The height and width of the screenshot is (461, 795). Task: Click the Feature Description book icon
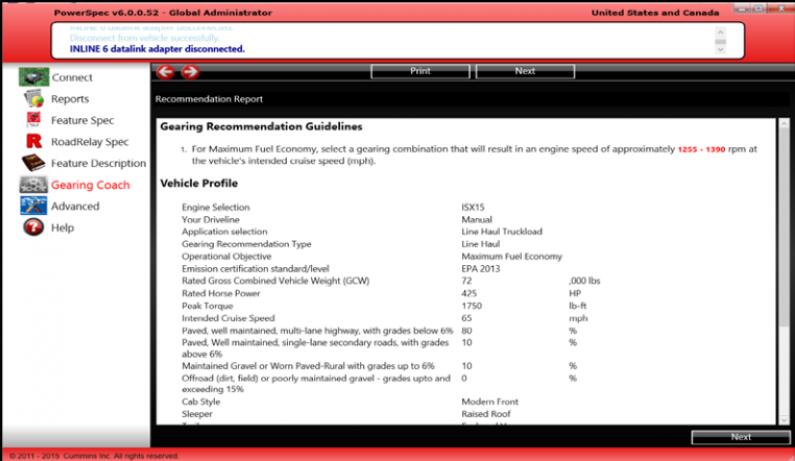pyautogui.click(x=34, y=163)
